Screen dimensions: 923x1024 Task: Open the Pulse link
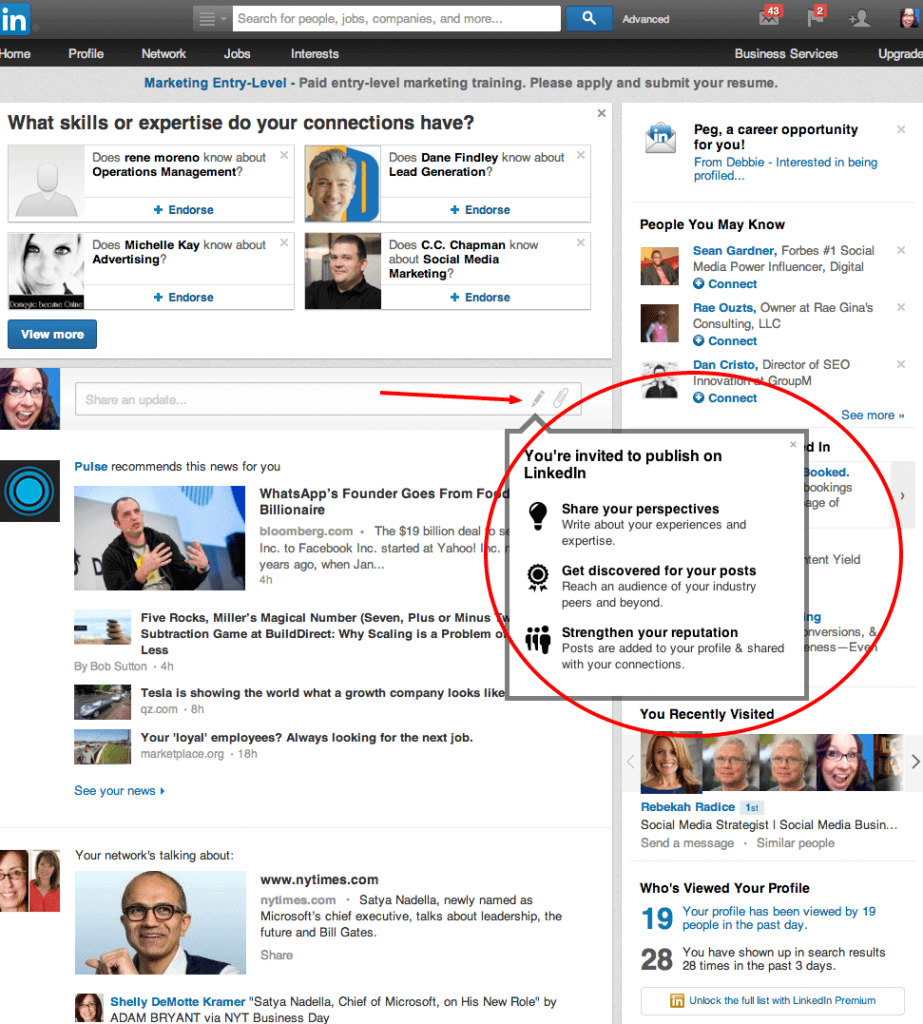(91, 466)
